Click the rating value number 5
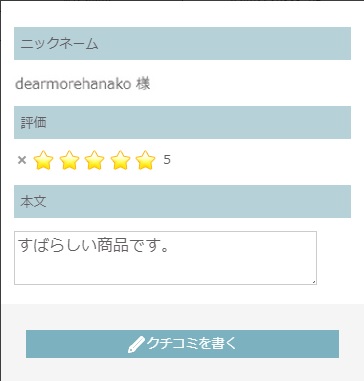 point(167,160)
